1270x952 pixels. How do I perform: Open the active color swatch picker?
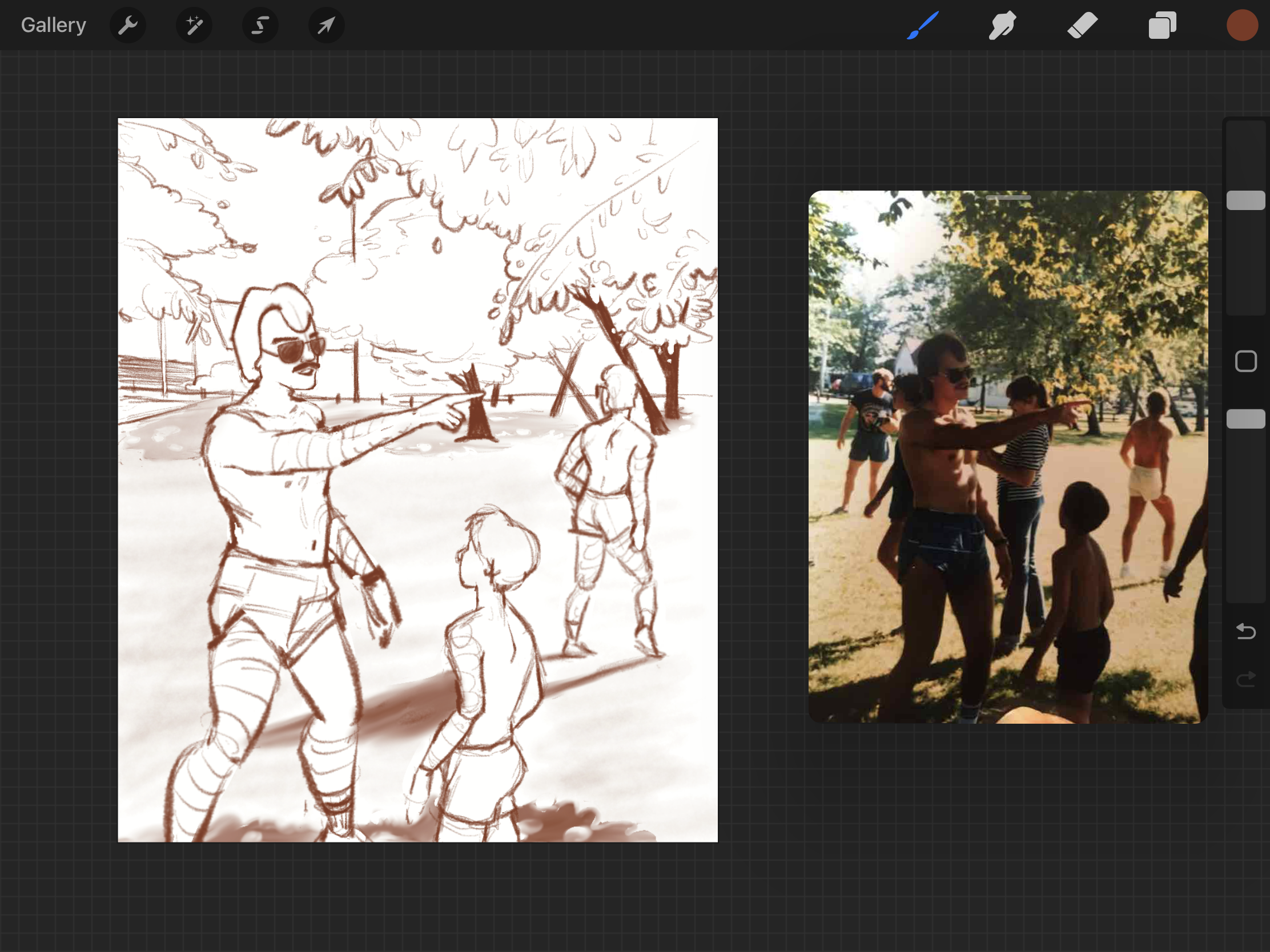(1242, 25)
